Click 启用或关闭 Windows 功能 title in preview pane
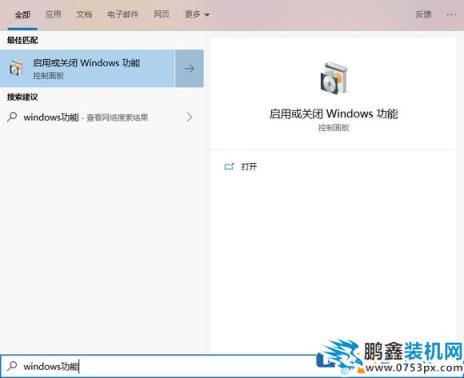 334,114
